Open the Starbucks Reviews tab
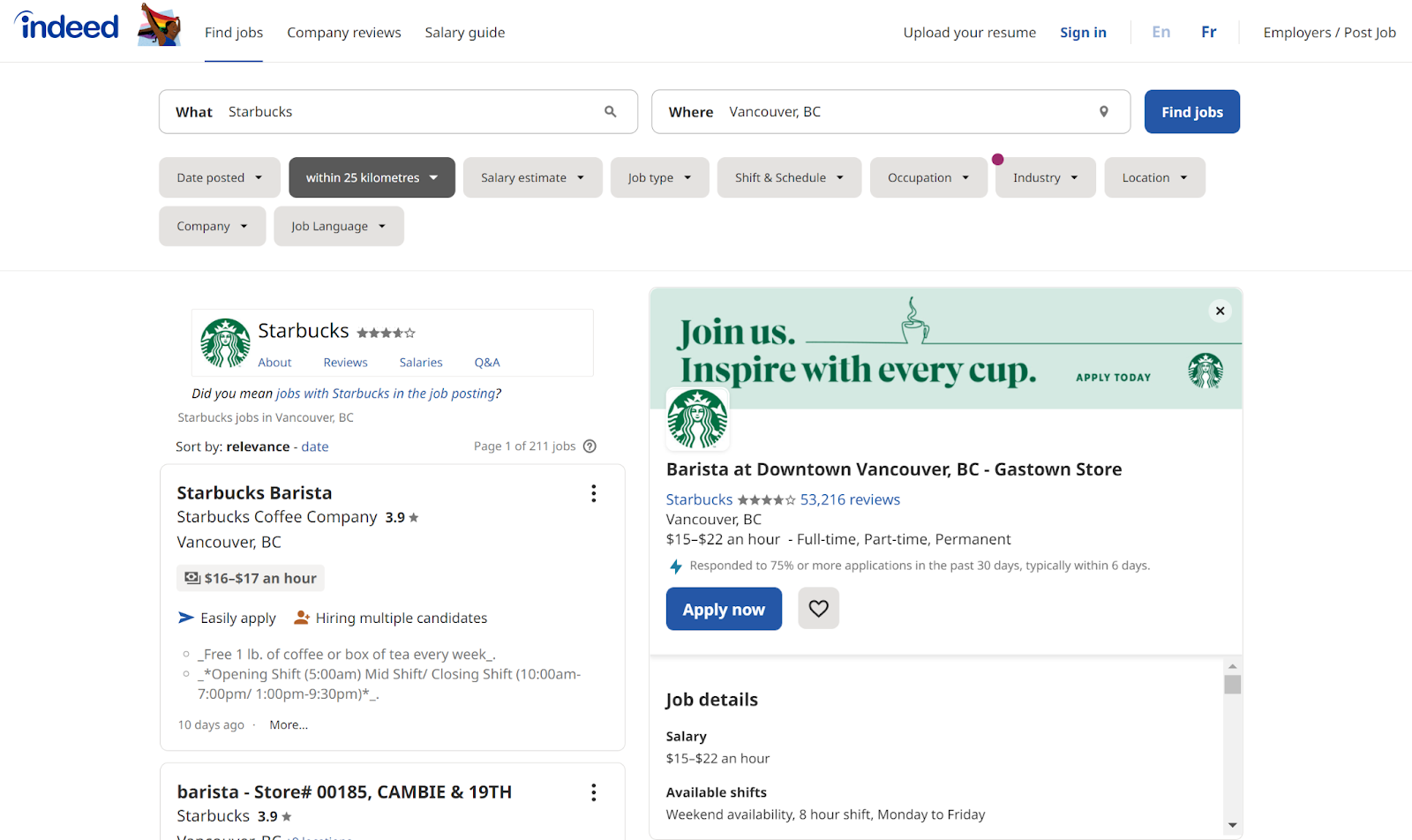The image size is (1412, 840). tap(345, 363)
